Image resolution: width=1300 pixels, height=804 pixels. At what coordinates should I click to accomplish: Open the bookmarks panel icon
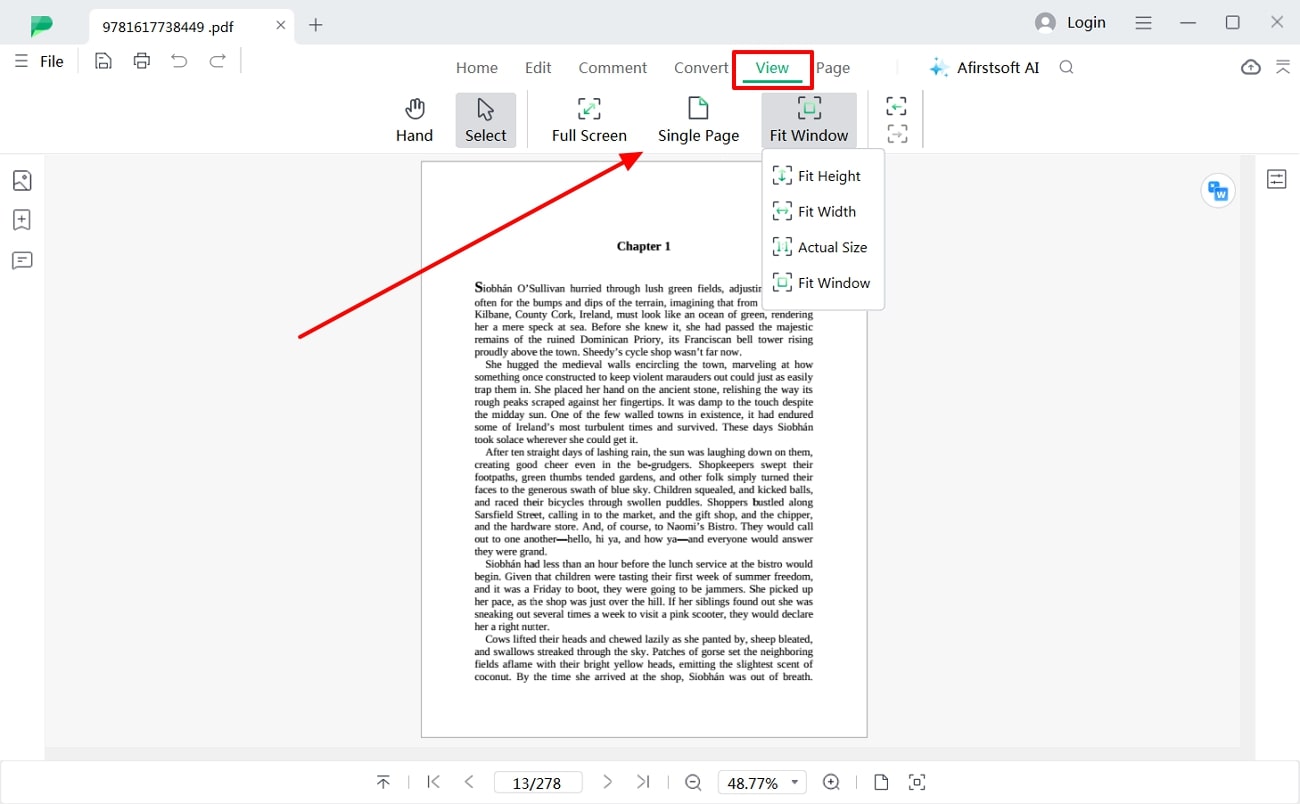(x=22, y=220)
